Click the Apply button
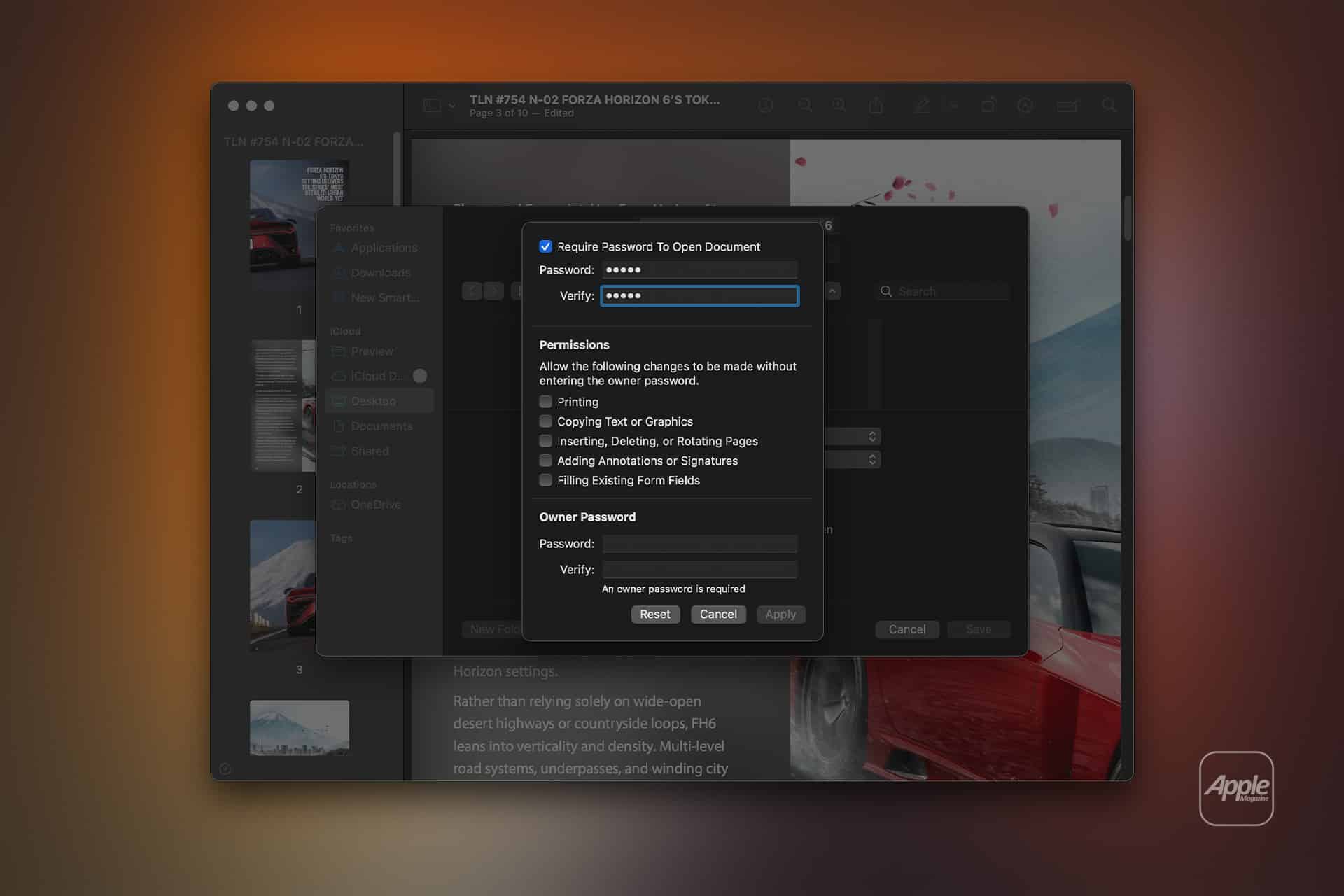Viewport: 1344px width, 896px height. click(780, 614)
